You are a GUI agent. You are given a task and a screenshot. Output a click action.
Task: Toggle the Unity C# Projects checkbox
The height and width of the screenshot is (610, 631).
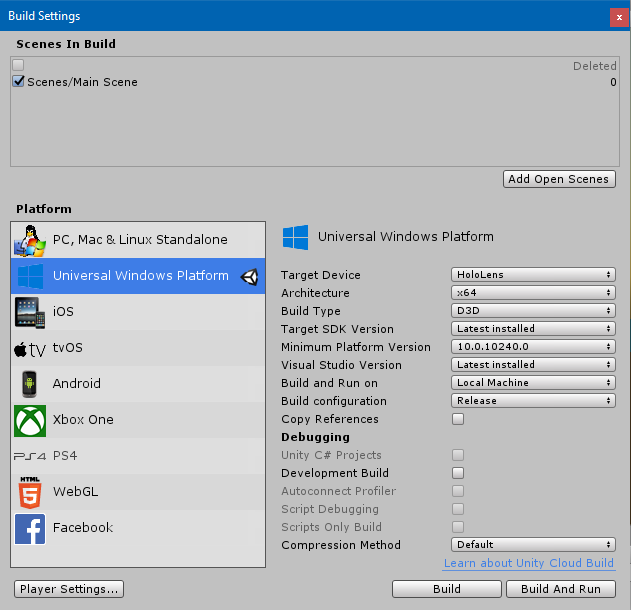(458, 455)
